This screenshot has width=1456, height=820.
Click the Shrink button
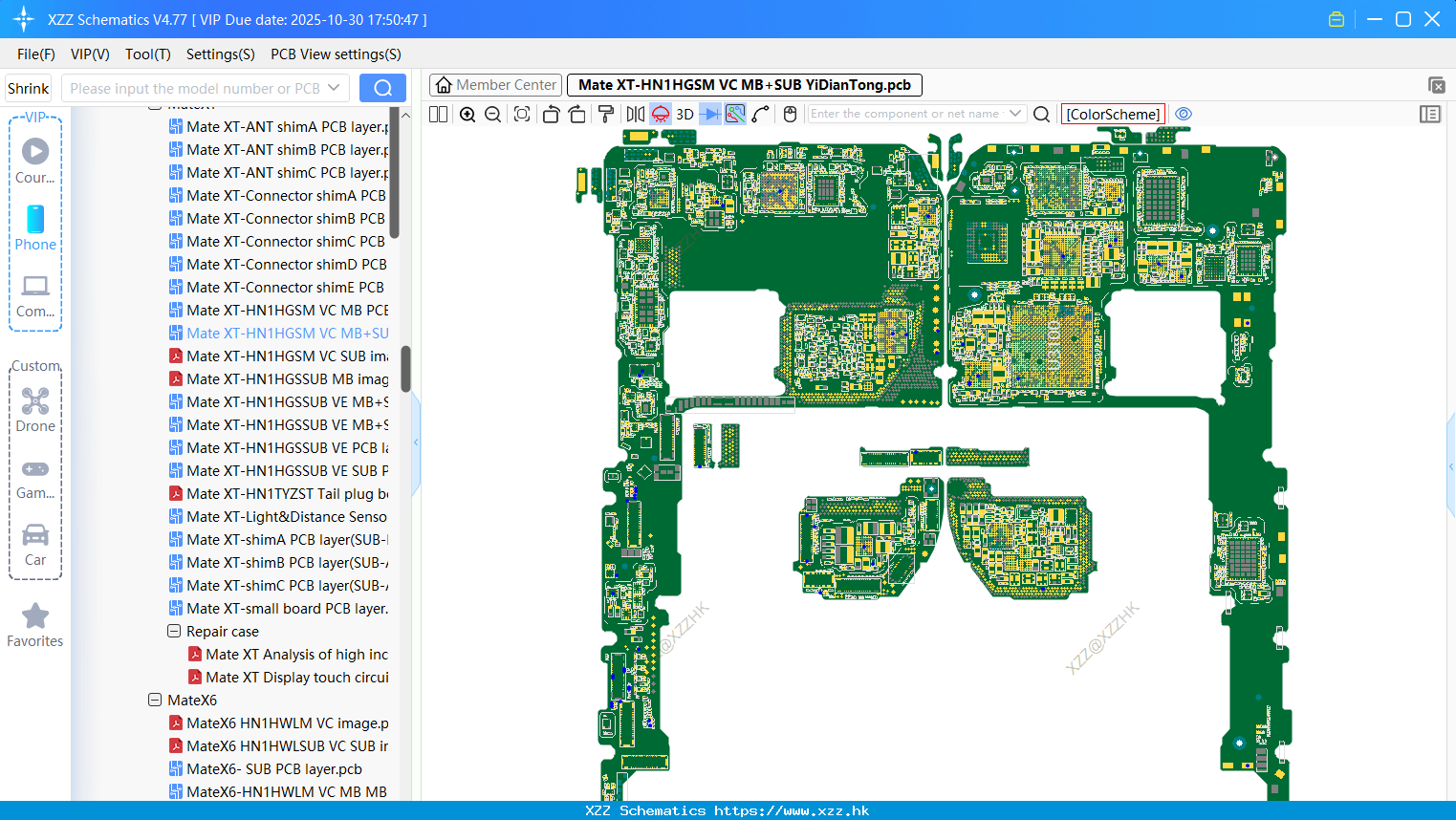pyautogui.click(x=28, y=88)
